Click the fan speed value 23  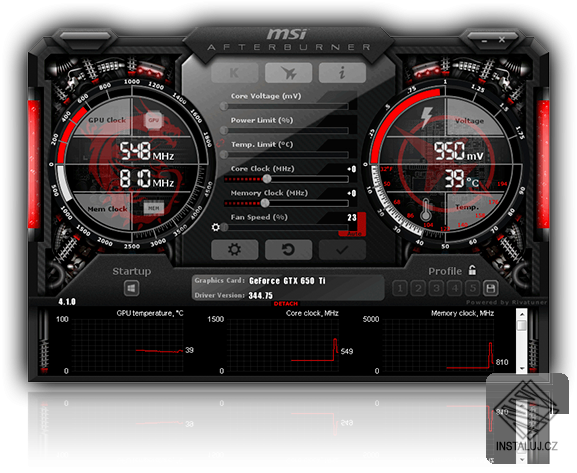coord(352,218)
